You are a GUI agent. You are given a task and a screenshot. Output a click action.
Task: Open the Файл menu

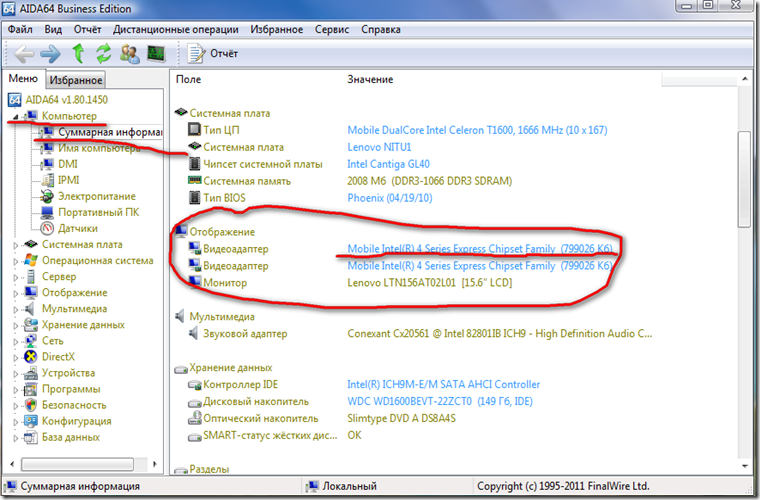click(x=20, y=30)
